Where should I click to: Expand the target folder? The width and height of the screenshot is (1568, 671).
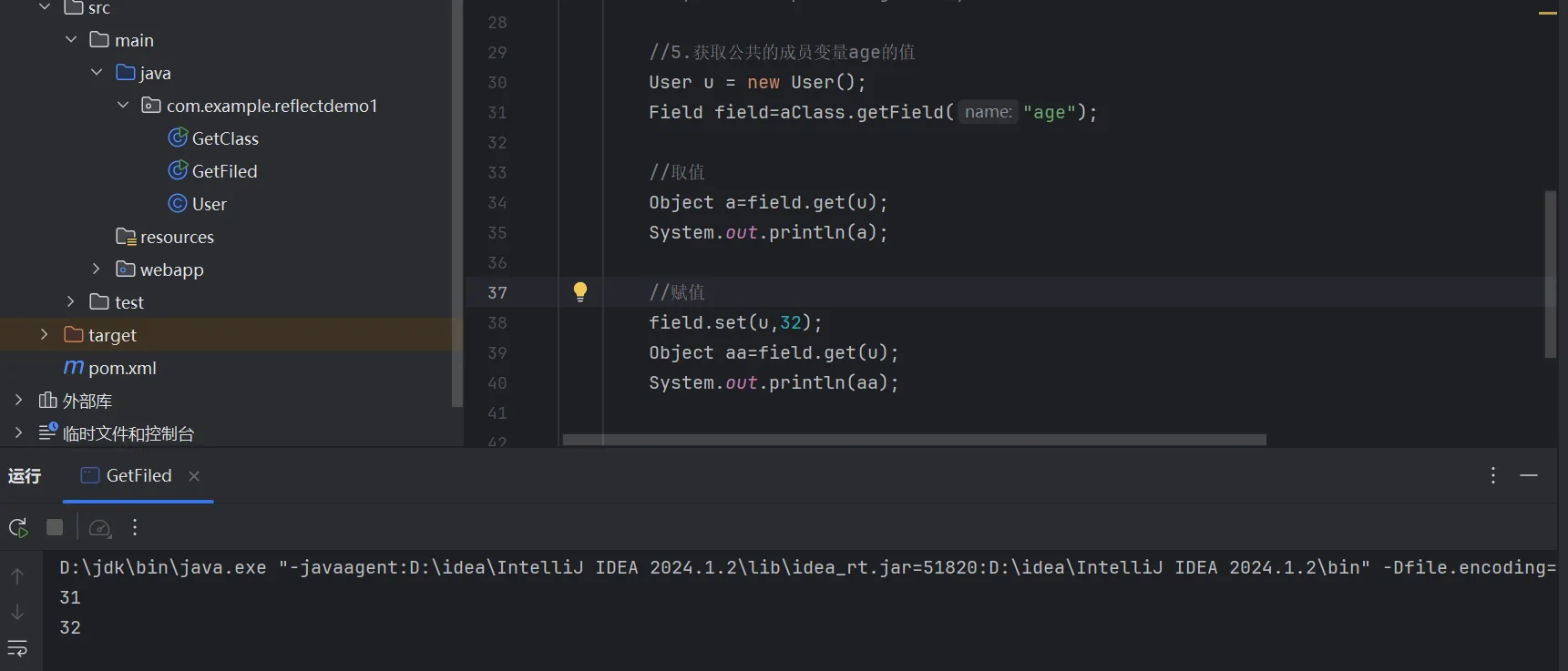pyautogui.click(x=44, y=335)
